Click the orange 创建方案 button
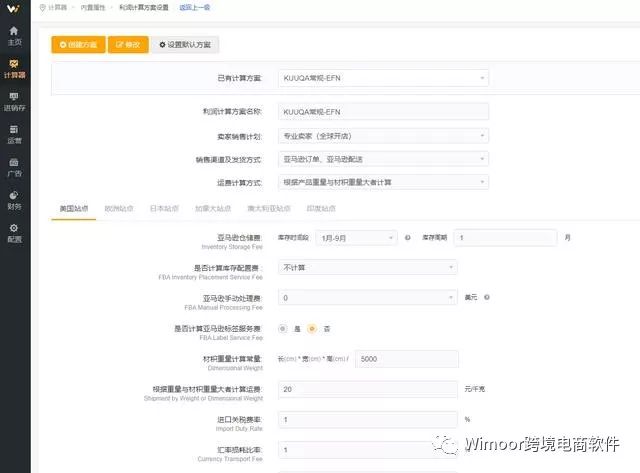This screenshot has height=473, width=640. click(78, 44)
